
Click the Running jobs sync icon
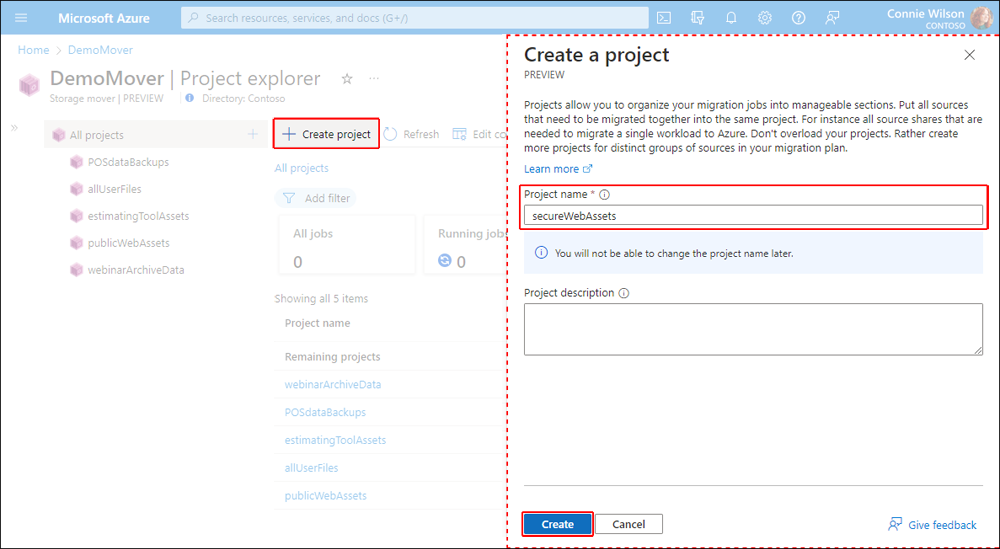445,260
